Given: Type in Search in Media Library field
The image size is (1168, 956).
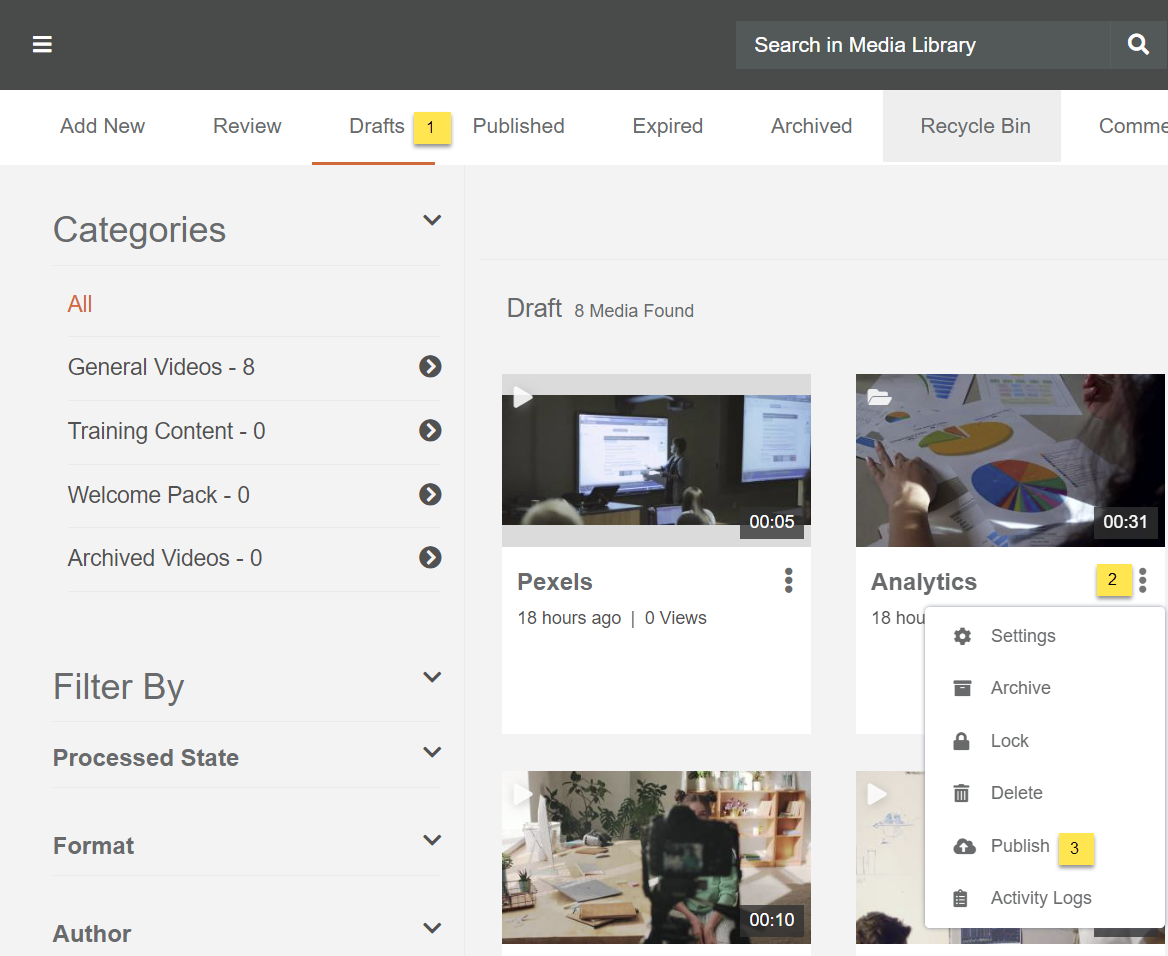Looking at the screenshot, I should pyautogui.click(x=920, y=45).
